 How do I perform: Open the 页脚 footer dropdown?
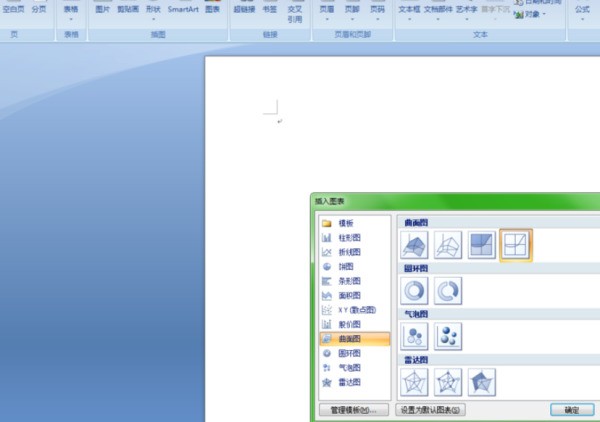(x=352, y=11)
